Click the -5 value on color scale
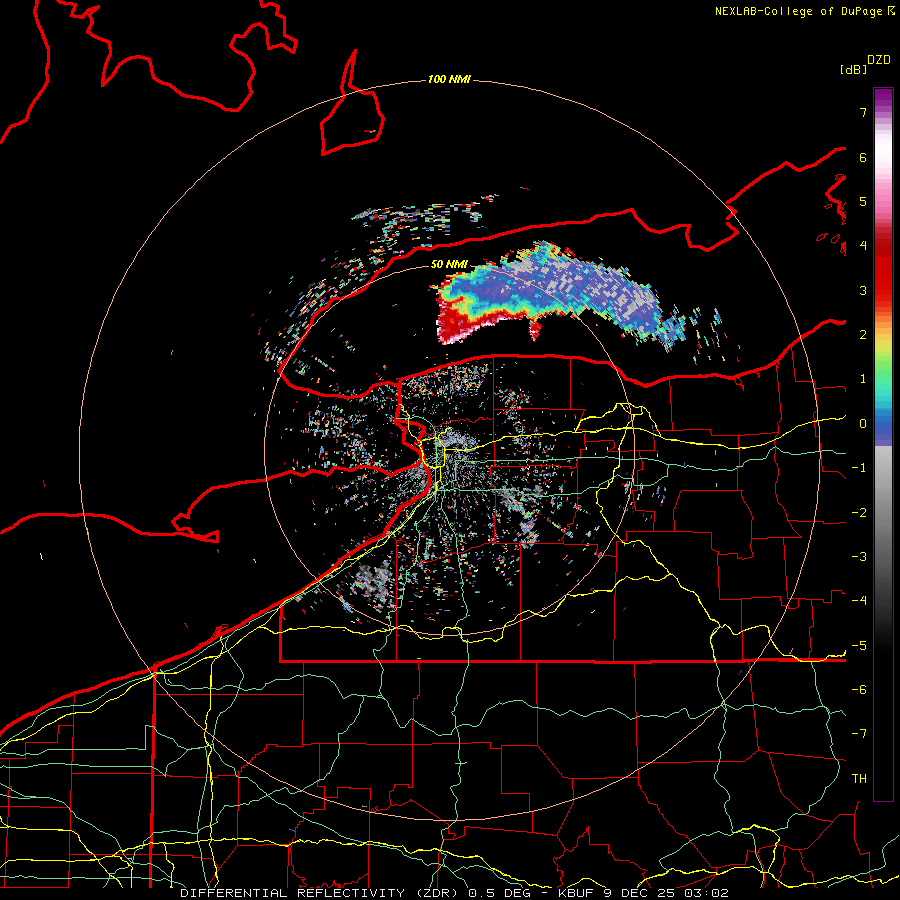This screenshot has width=900, height=900. [859, 645]
